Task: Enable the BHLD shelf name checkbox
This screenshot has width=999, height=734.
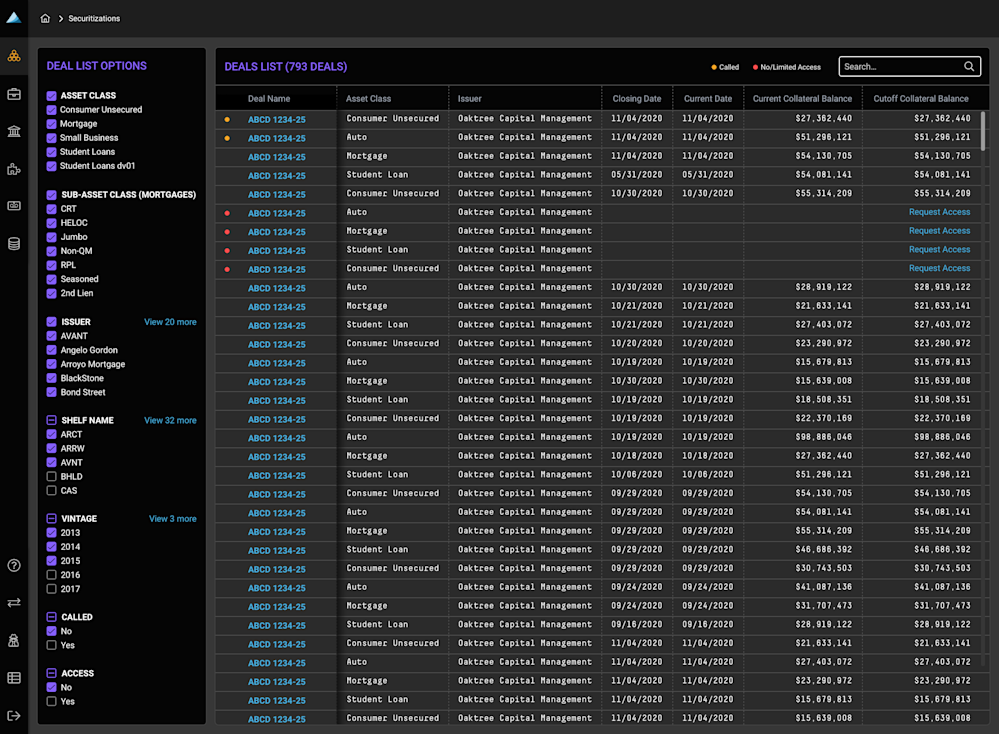Action: [x=52, y=477]
